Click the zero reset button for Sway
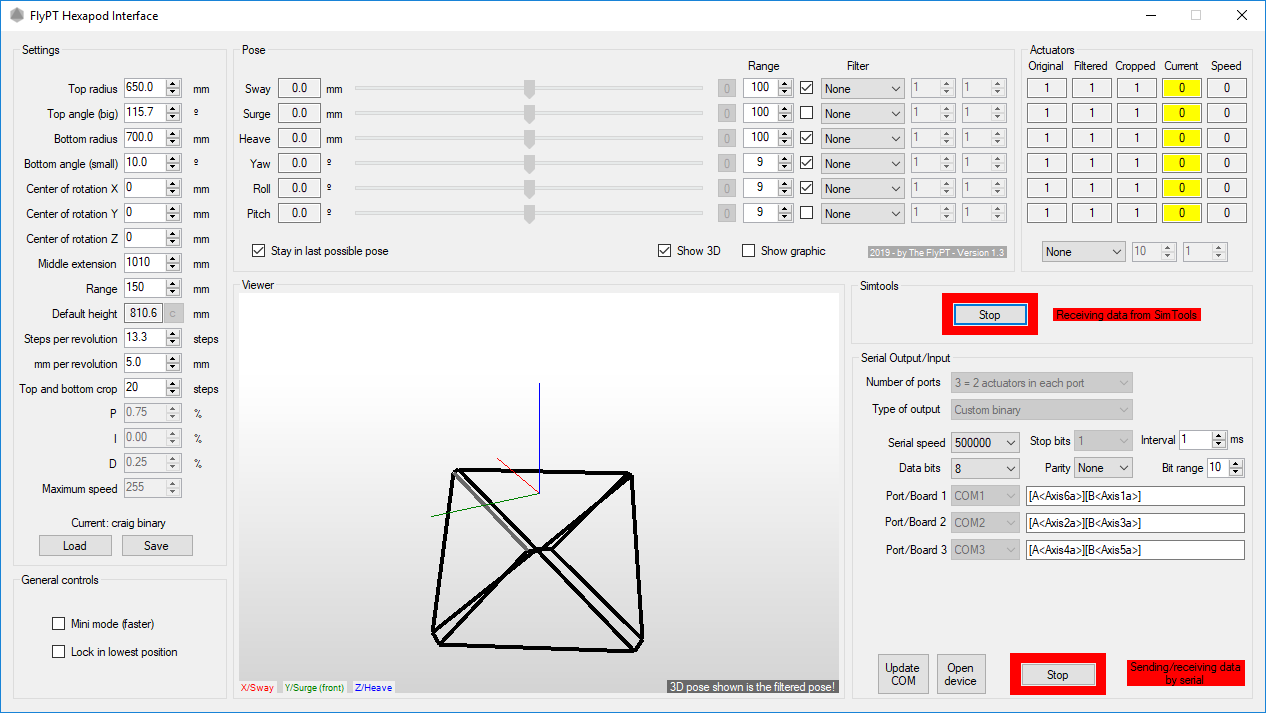Screen dimensions: 1266x713 [x=727, y=88]
